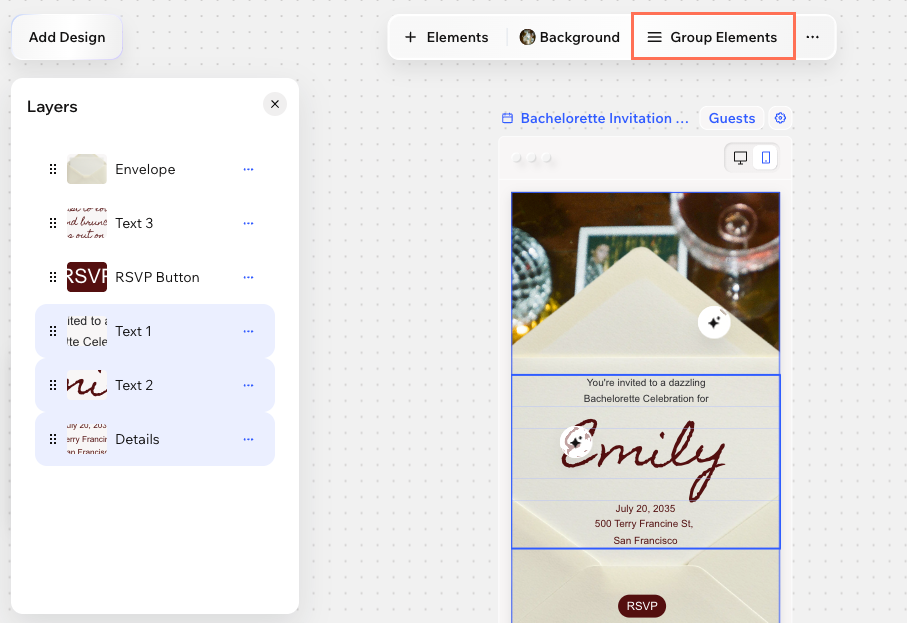Click the hamburger icon in Group Elements
The height and width of the screenshot is (623, 907).
click(x=655, y=36)
